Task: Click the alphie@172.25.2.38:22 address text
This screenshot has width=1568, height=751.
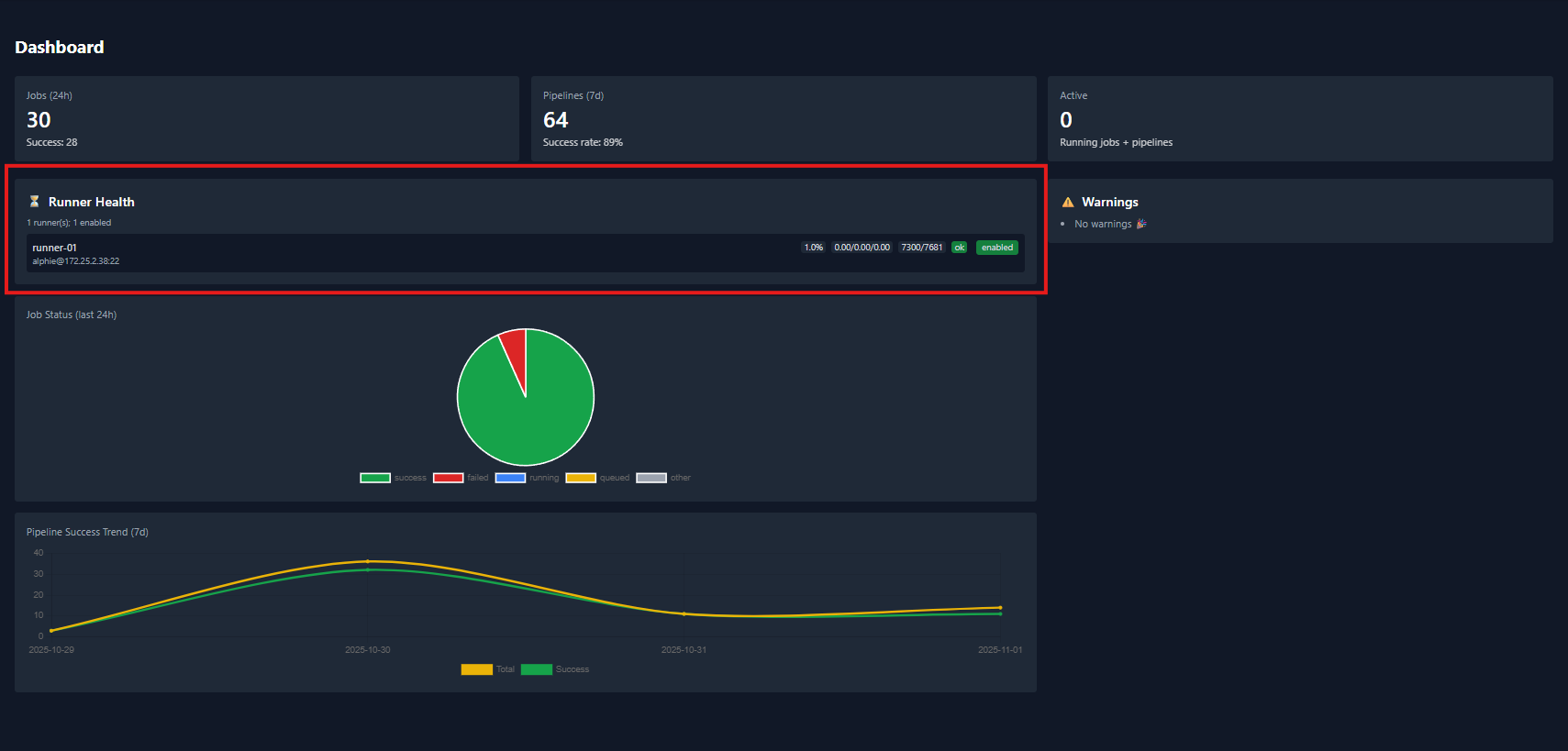Action: [76, 261]
